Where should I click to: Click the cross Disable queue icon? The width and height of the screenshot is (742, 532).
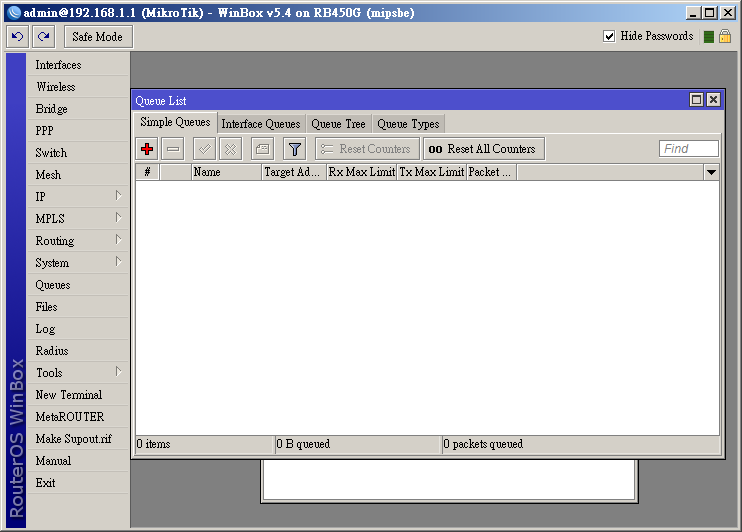pyautogui.click(x=230, y=149)
